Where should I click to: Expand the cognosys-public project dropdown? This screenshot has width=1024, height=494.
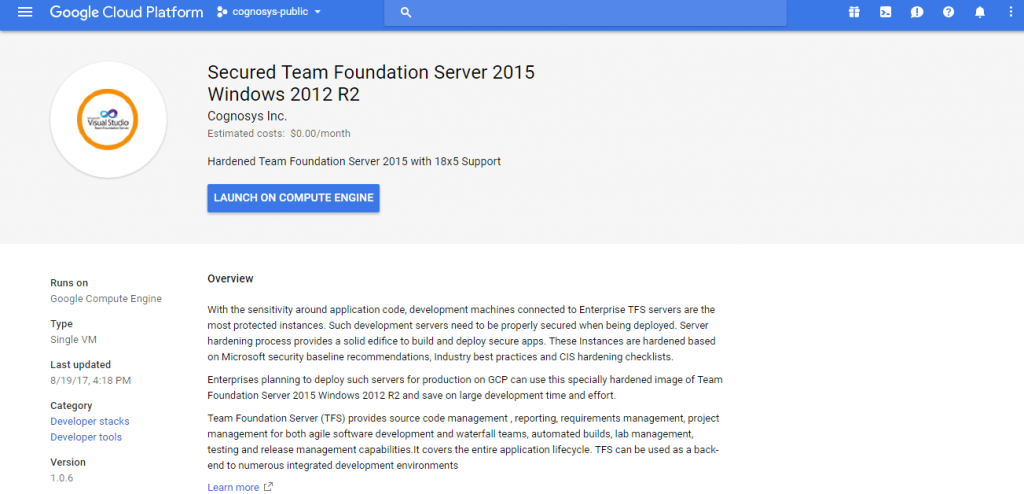(317, 12)
